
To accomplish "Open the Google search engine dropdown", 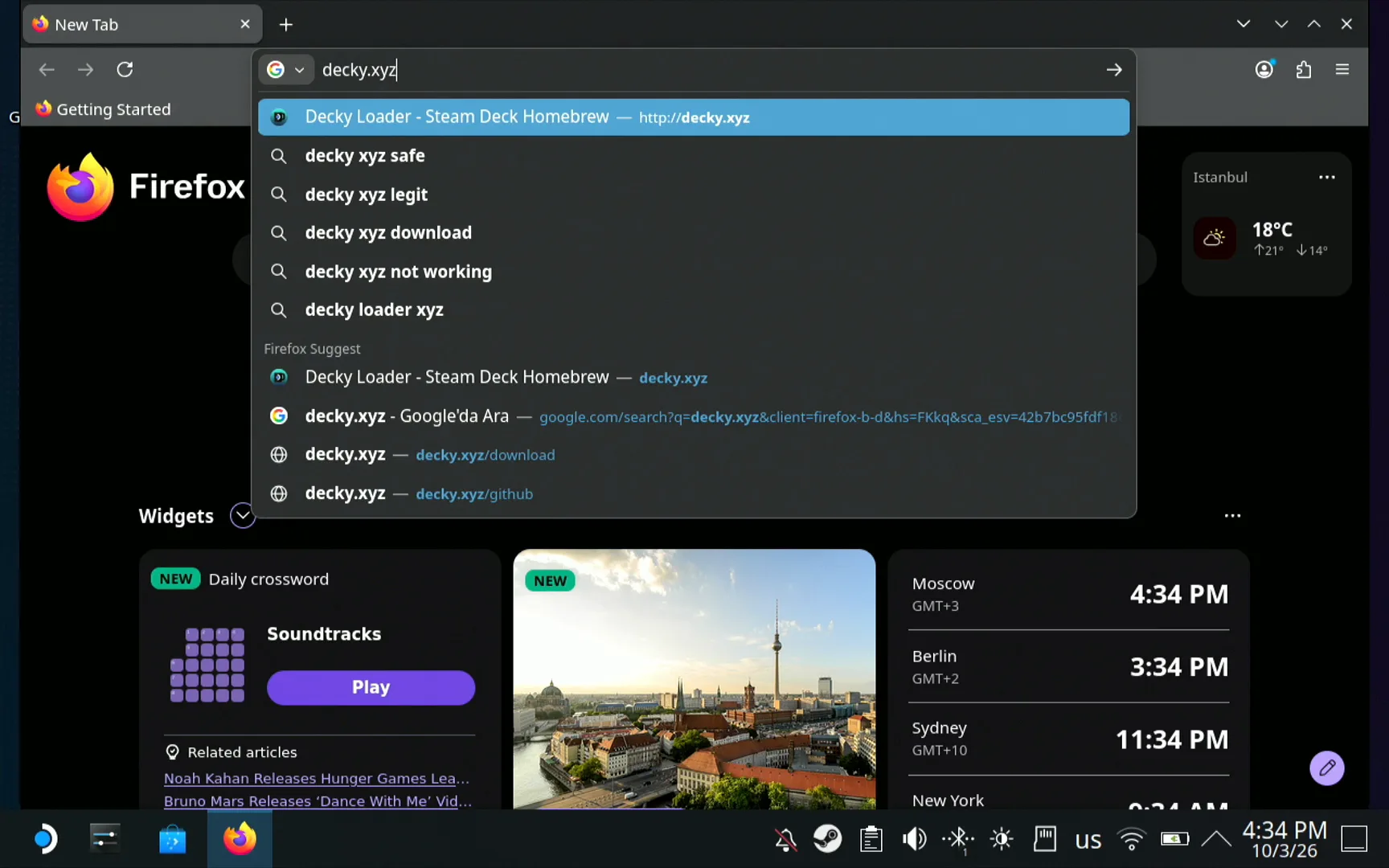I will 286,70.
